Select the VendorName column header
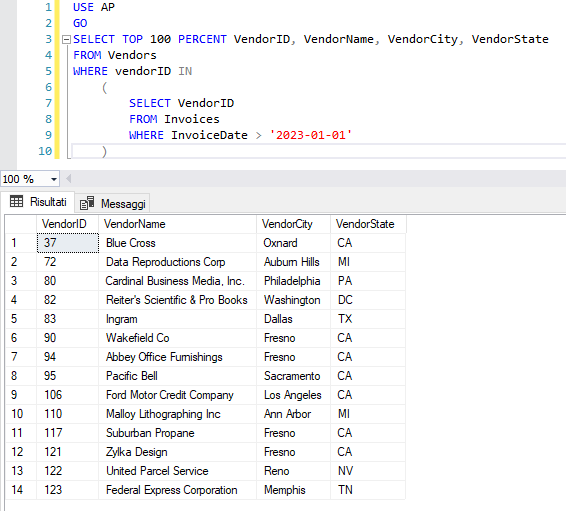 [x=177, y=224]
